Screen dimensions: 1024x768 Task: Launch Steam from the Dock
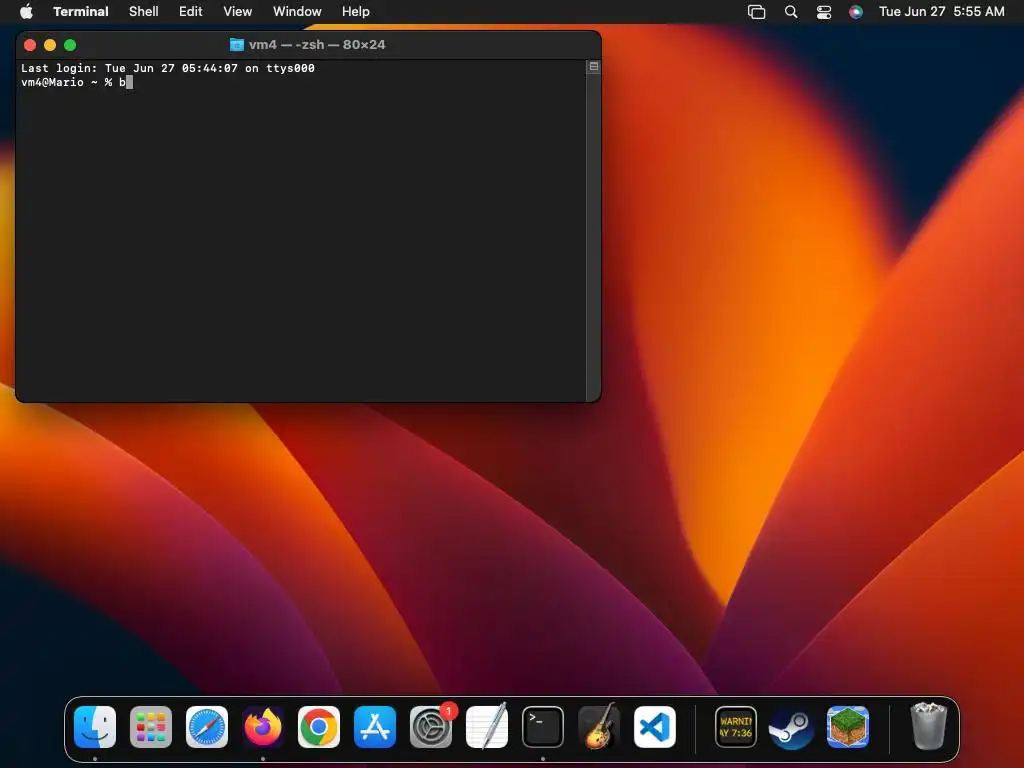792,726
